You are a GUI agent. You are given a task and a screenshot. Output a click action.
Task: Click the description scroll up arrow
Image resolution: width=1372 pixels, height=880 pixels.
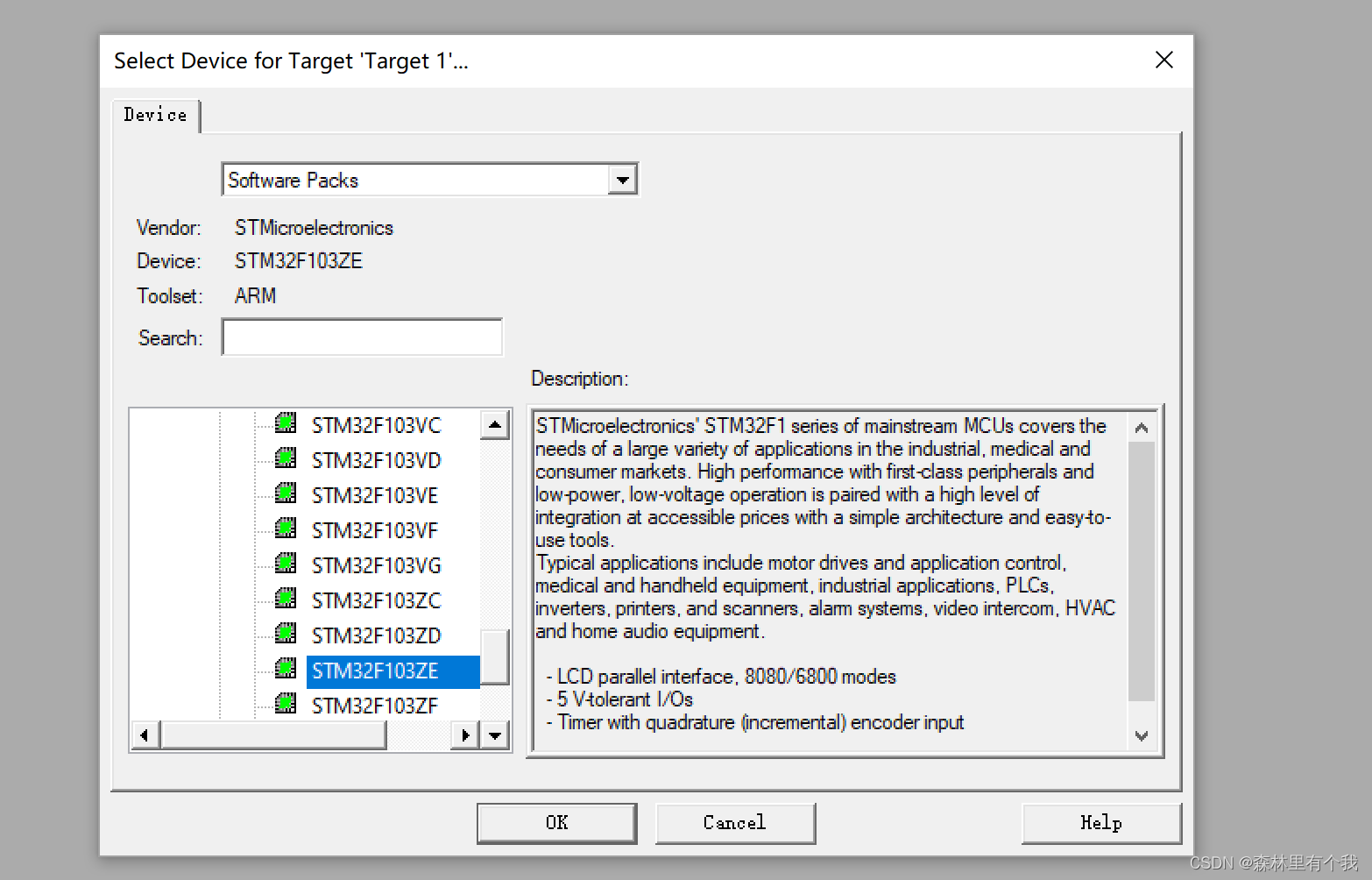[1141, 428]
